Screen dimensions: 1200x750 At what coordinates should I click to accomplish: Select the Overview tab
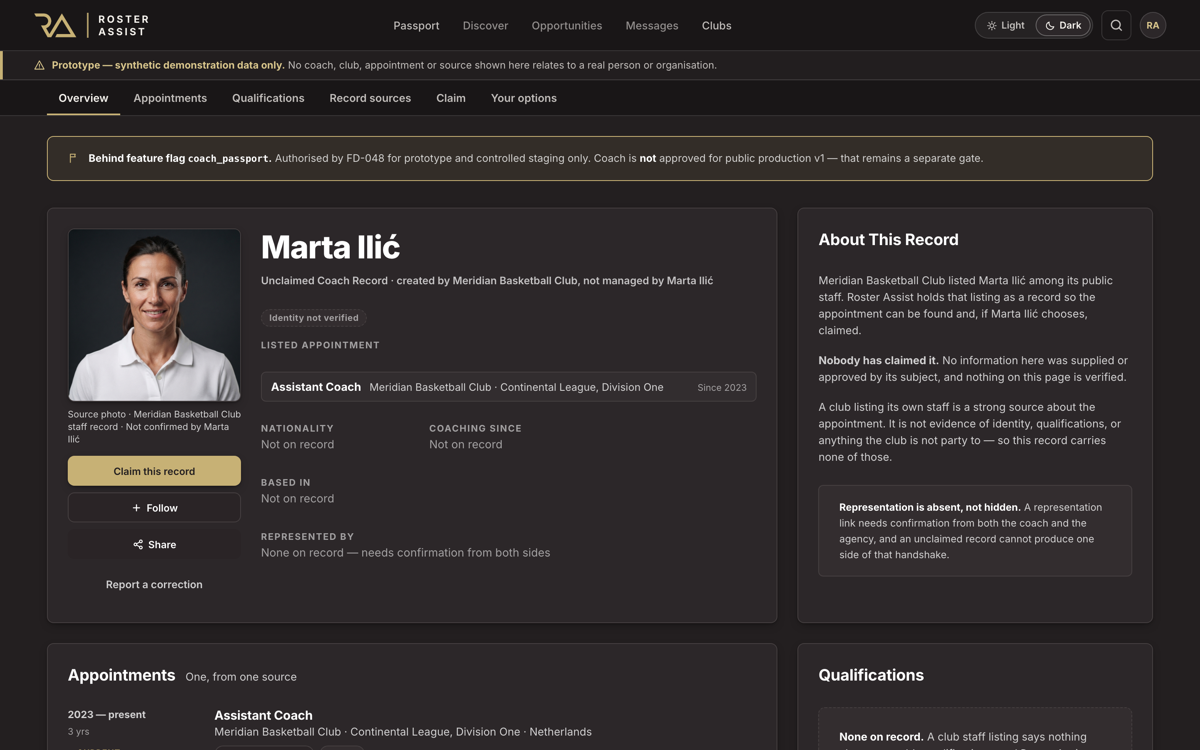tap(83, 98)
